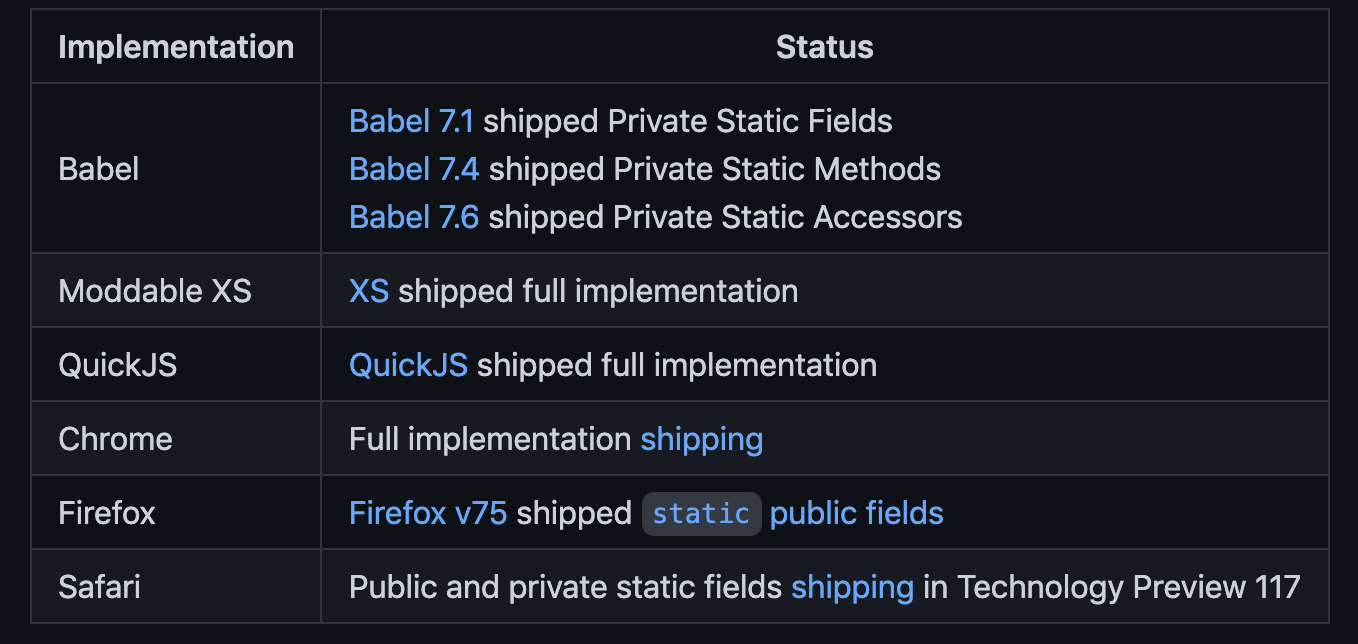Click the Status column header
This screenshot has height=644, width=1358.
pyautogui.click(x=824, y=47)
